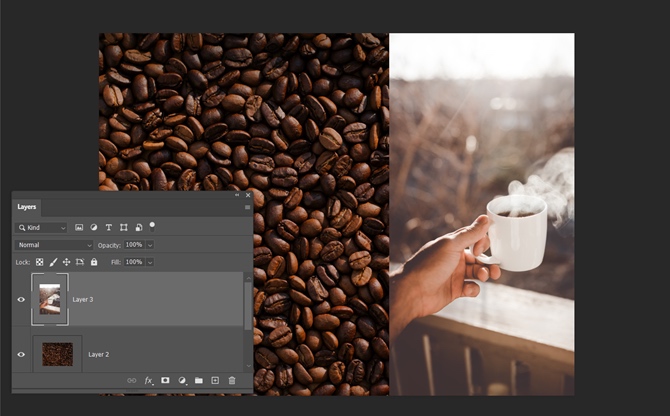Delete layer using trash icon

pos(232,380)
